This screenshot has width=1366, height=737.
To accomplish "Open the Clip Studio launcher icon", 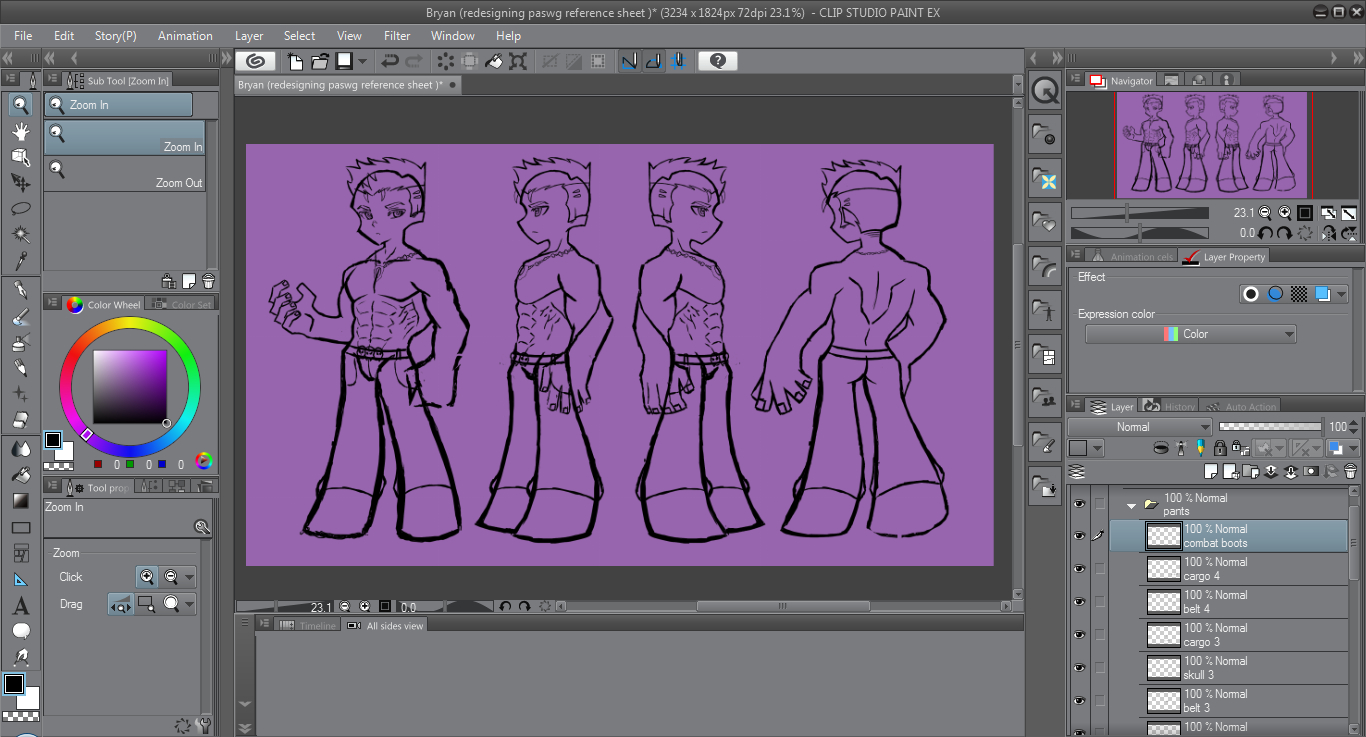I will coord(255,61).
